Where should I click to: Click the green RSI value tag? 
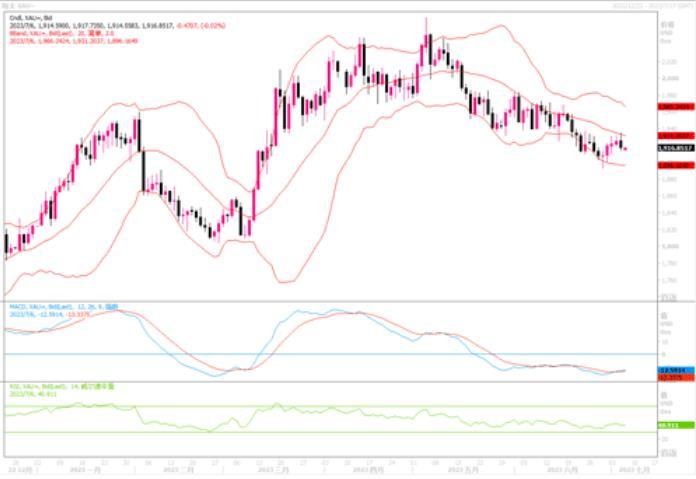tap(675, 425)
